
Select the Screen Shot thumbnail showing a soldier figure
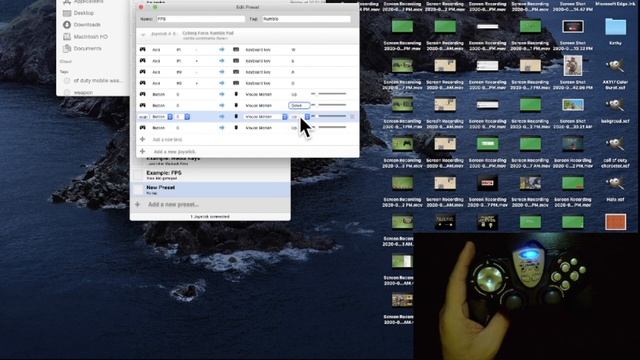[x=573, y=66]
